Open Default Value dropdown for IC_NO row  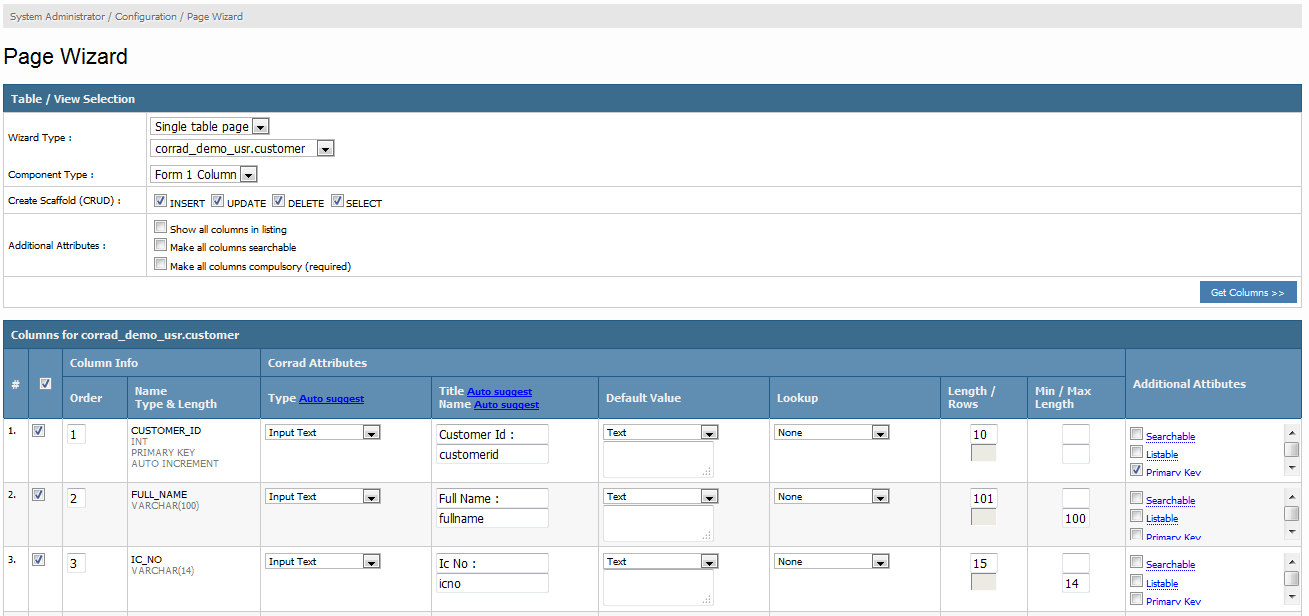[660, 562]
